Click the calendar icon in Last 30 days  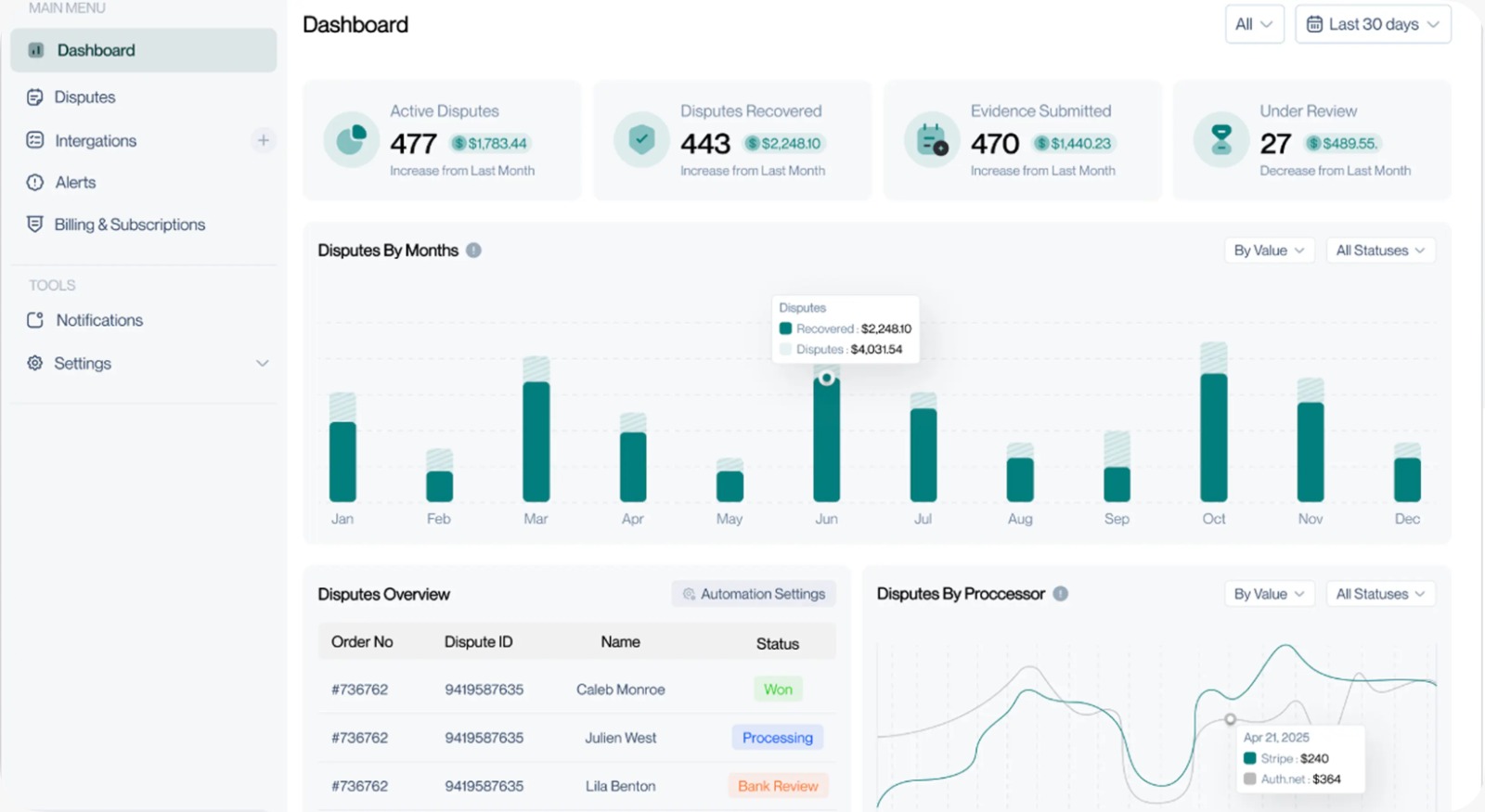point(1314,24)
